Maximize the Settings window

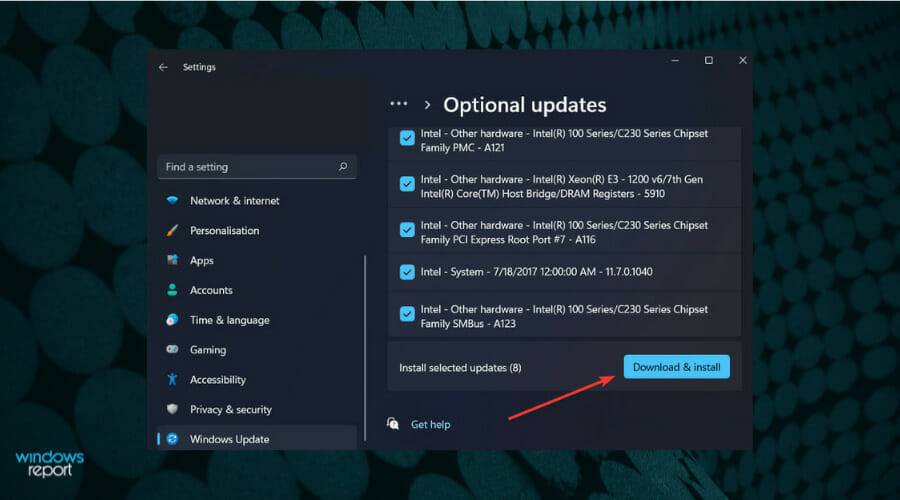(x=709, y=60)
